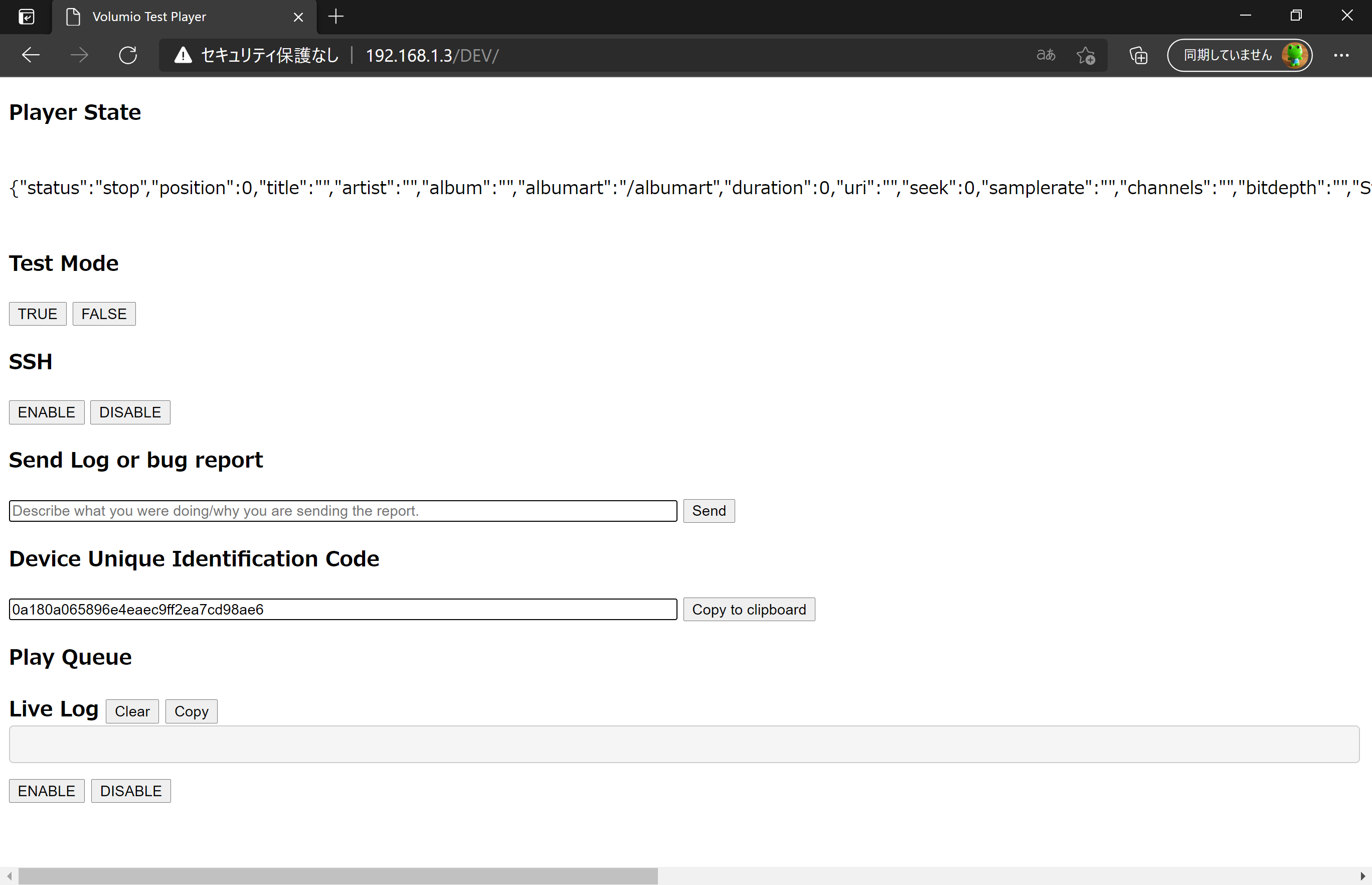Screen dimensions: 1372x885
Task: Click the tab actions menu icon
Action: pos(27,17)
